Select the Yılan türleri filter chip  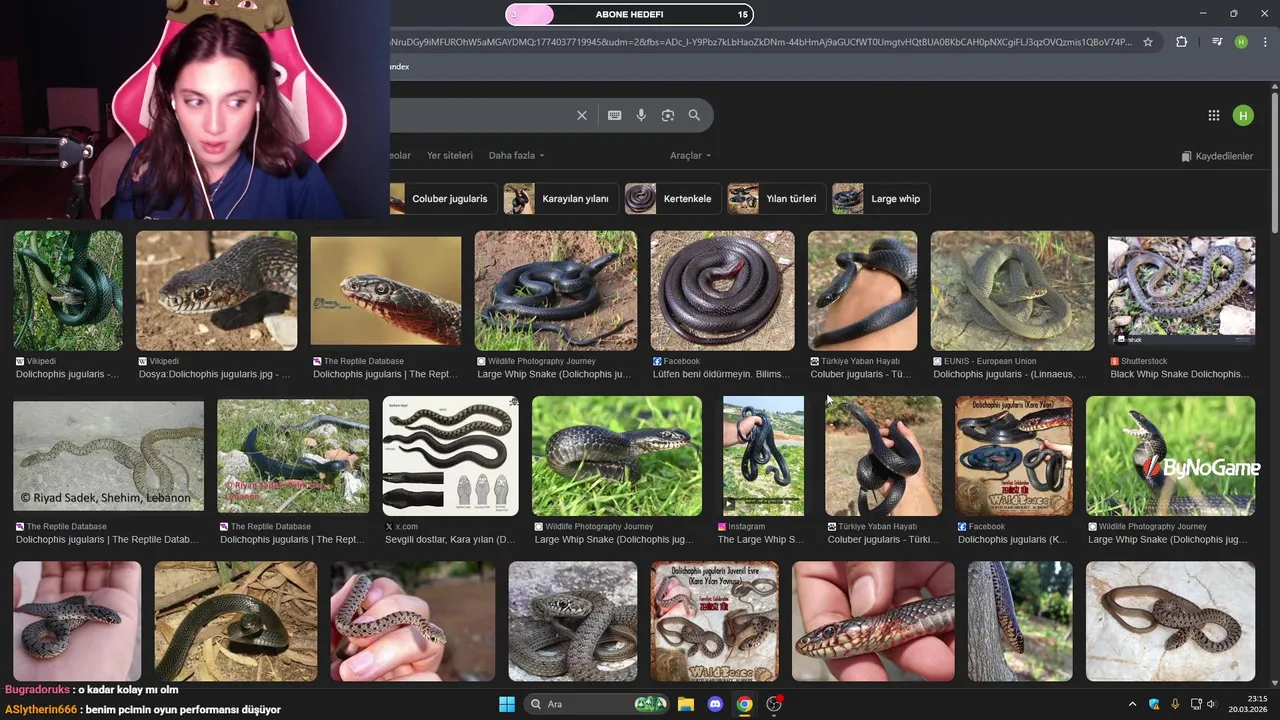[x=777, y=198]
